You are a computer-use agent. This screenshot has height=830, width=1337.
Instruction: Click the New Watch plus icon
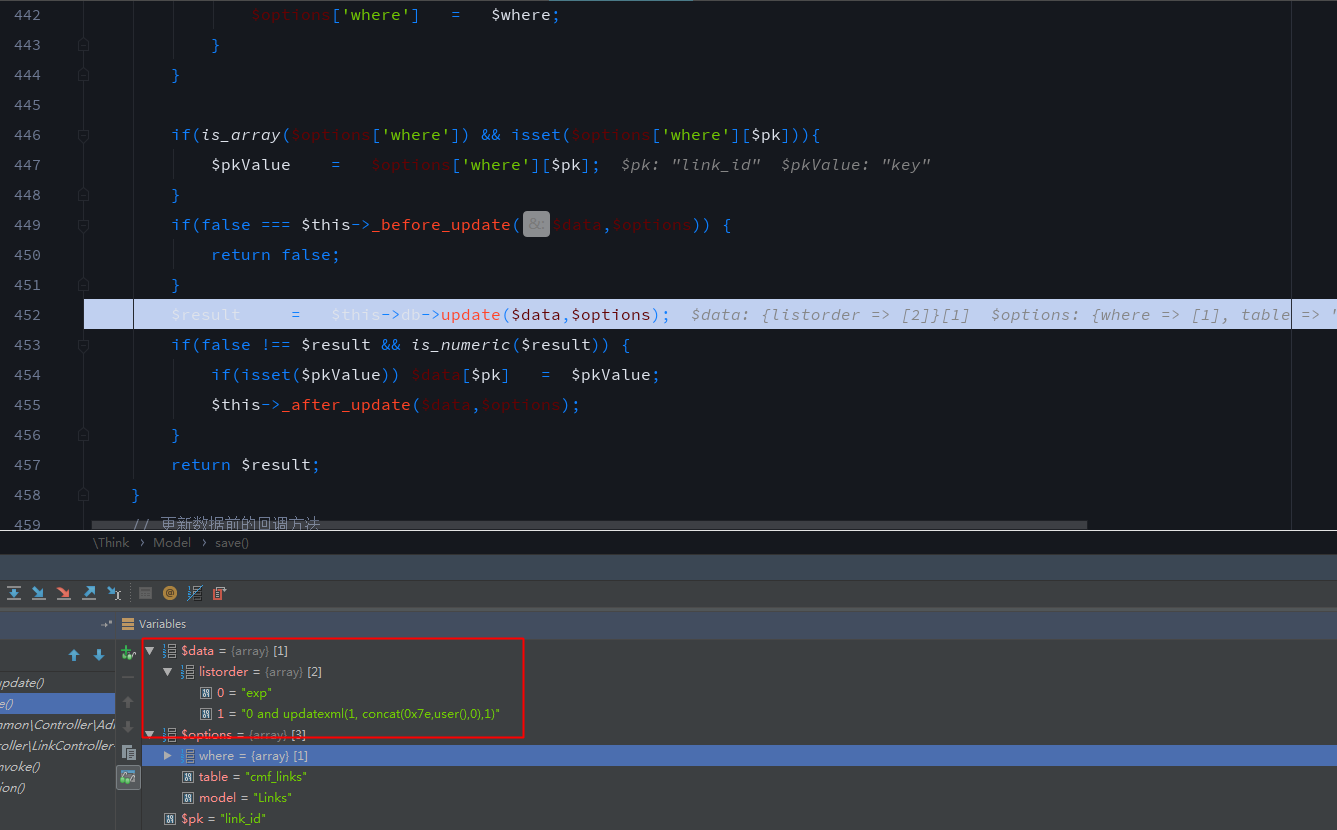point(128,653)
